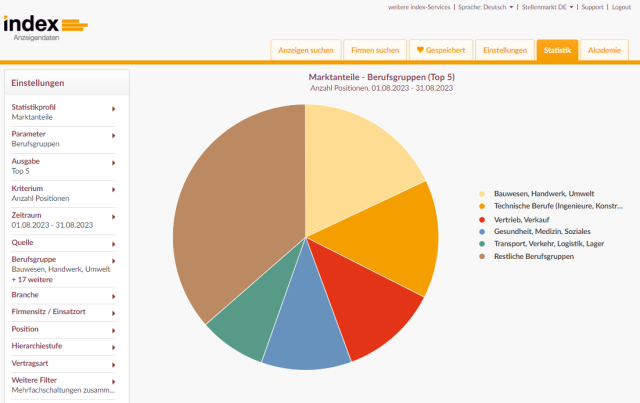Click the brown Restliche Berufsgruppen legend dot
The height and width of the screenshot is (403, 640).
click(482, 256)
